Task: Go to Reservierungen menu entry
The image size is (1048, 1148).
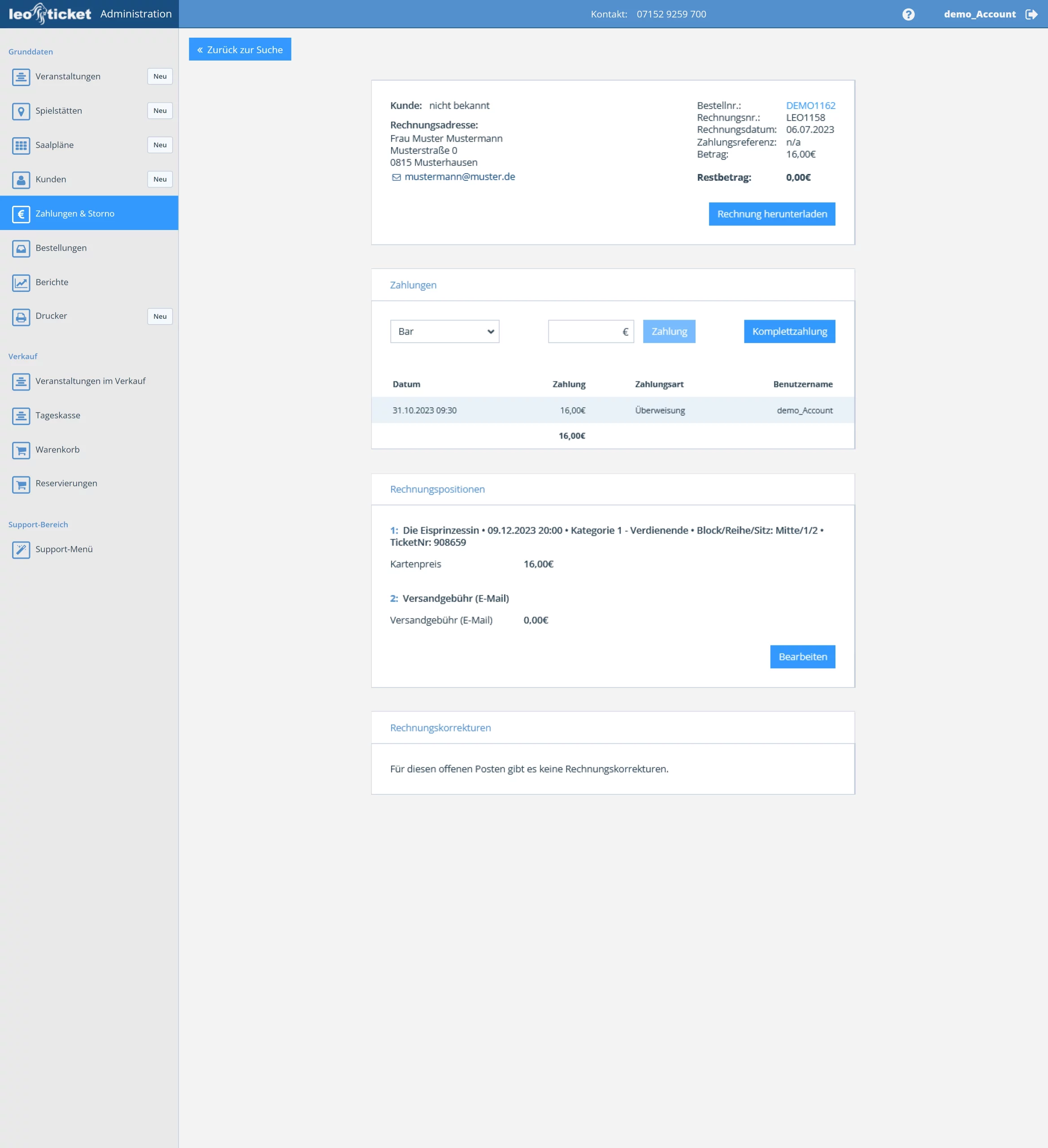Action: tap(66, 483)
